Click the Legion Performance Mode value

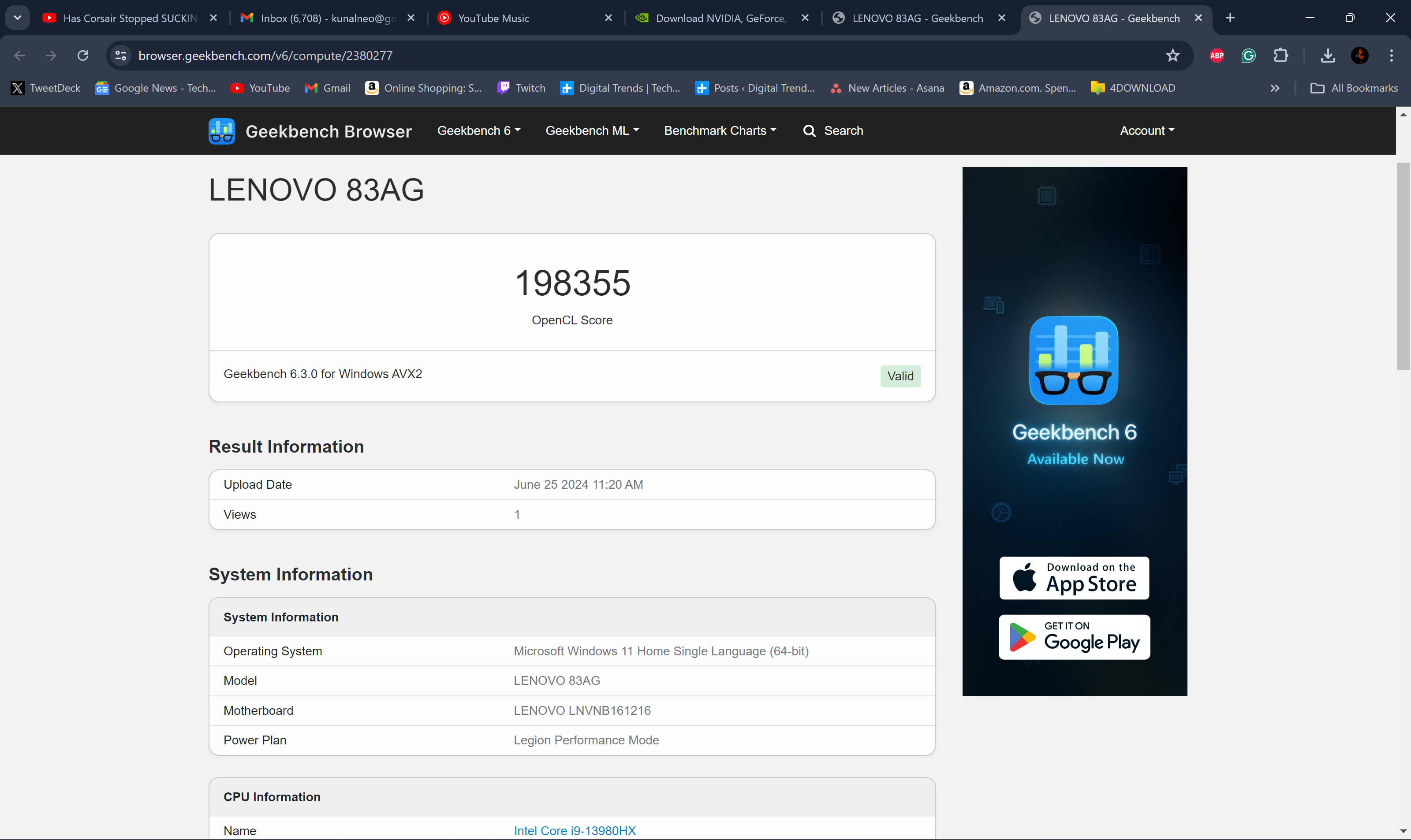click(586, 740)
